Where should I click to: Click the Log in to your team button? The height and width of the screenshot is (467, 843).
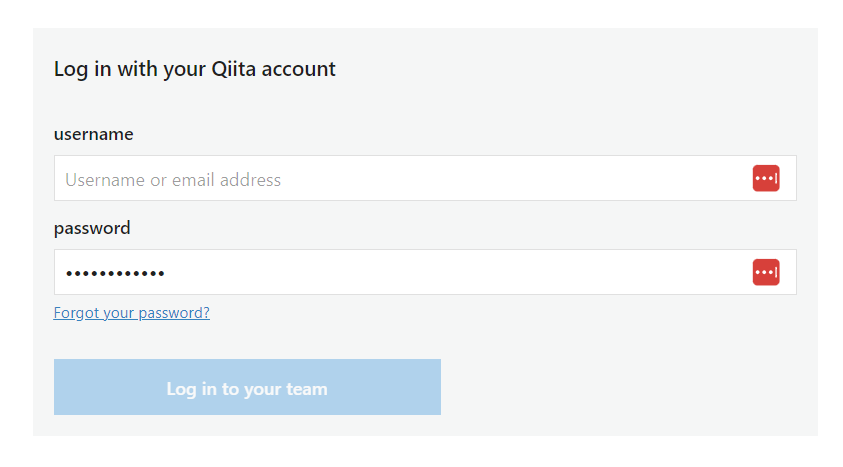[x=247, y=387]
